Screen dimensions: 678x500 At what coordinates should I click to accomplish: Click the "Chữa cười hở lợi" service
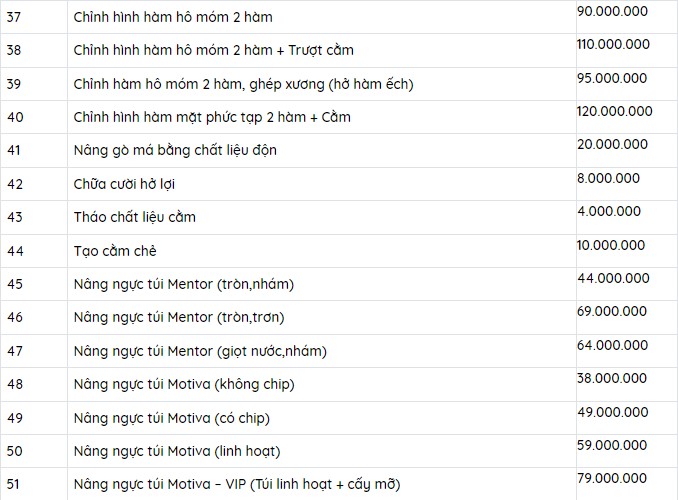(132, 184)
